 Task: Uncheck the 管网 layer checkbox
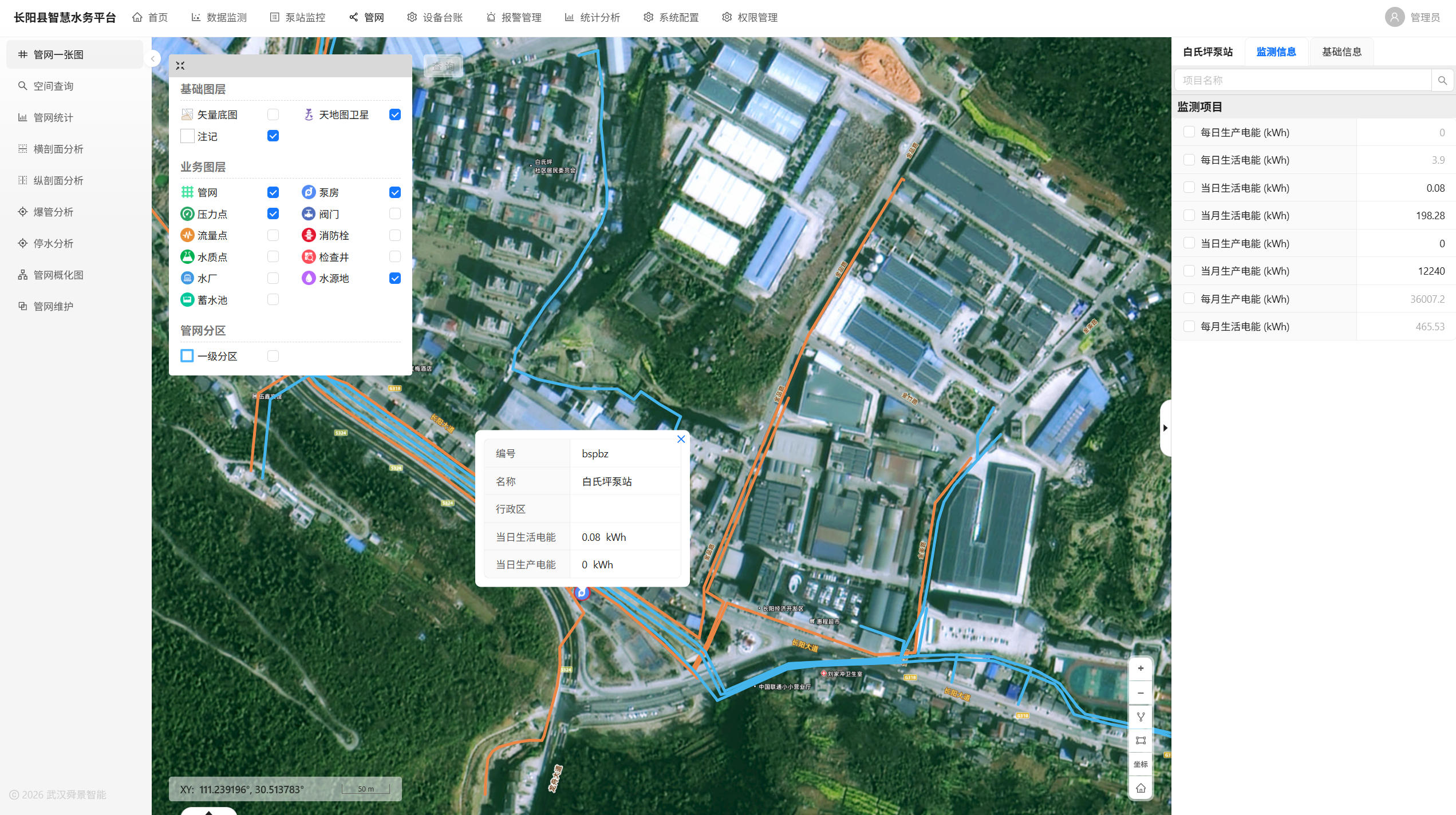coord(273,192)
